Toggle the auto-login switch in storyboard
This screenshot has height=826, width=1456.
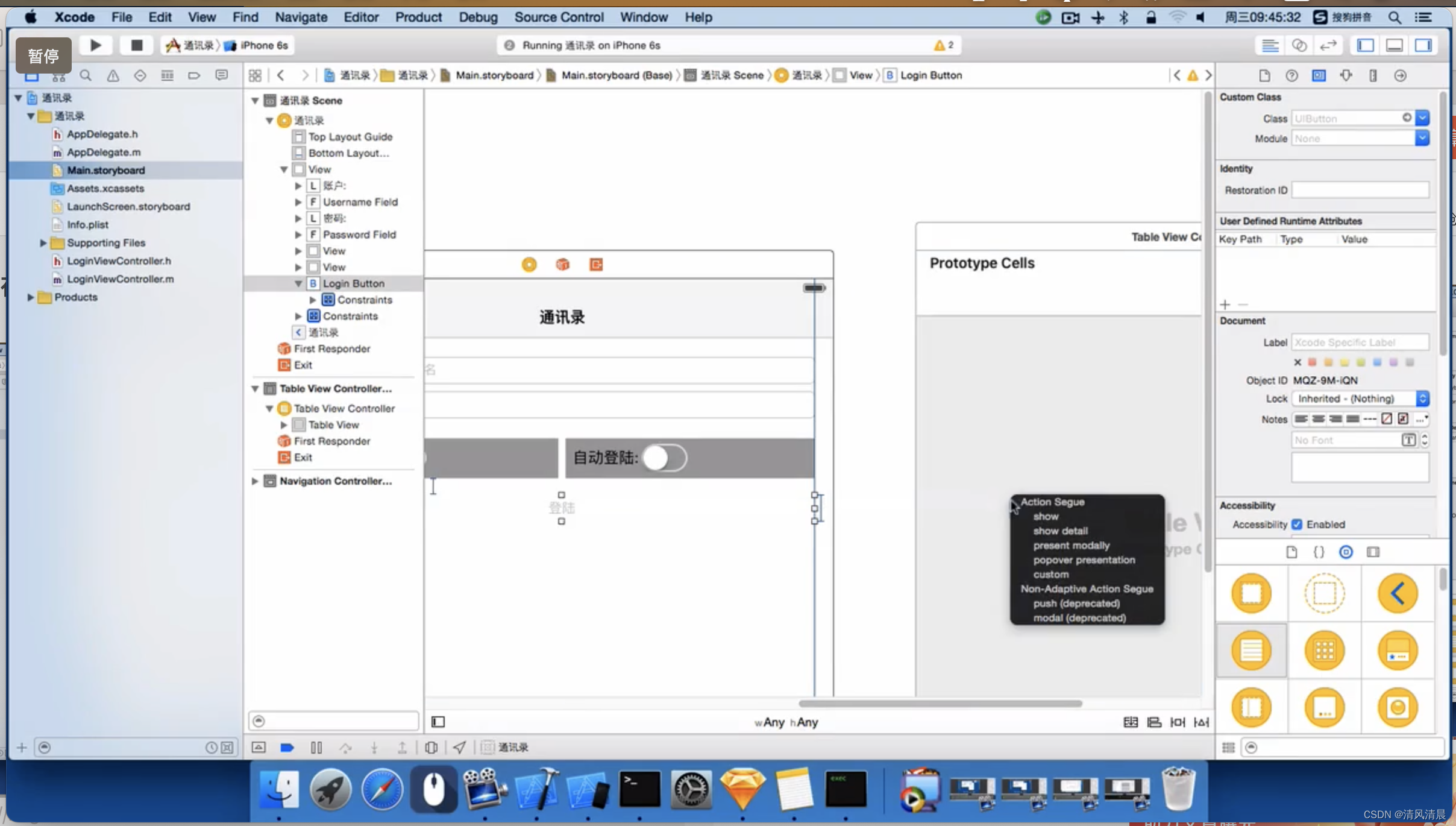click(664, 457)
